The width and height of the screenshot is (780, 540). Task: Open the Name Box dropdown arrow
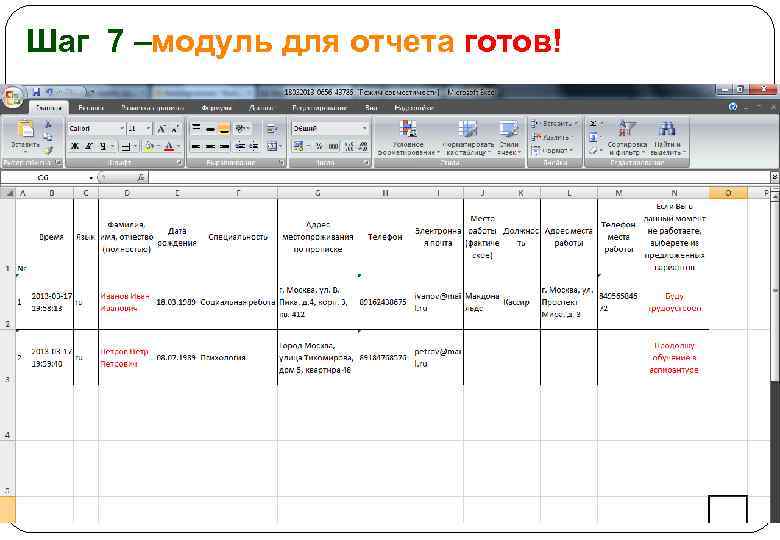pyautogui.click(x=91, y=178)
